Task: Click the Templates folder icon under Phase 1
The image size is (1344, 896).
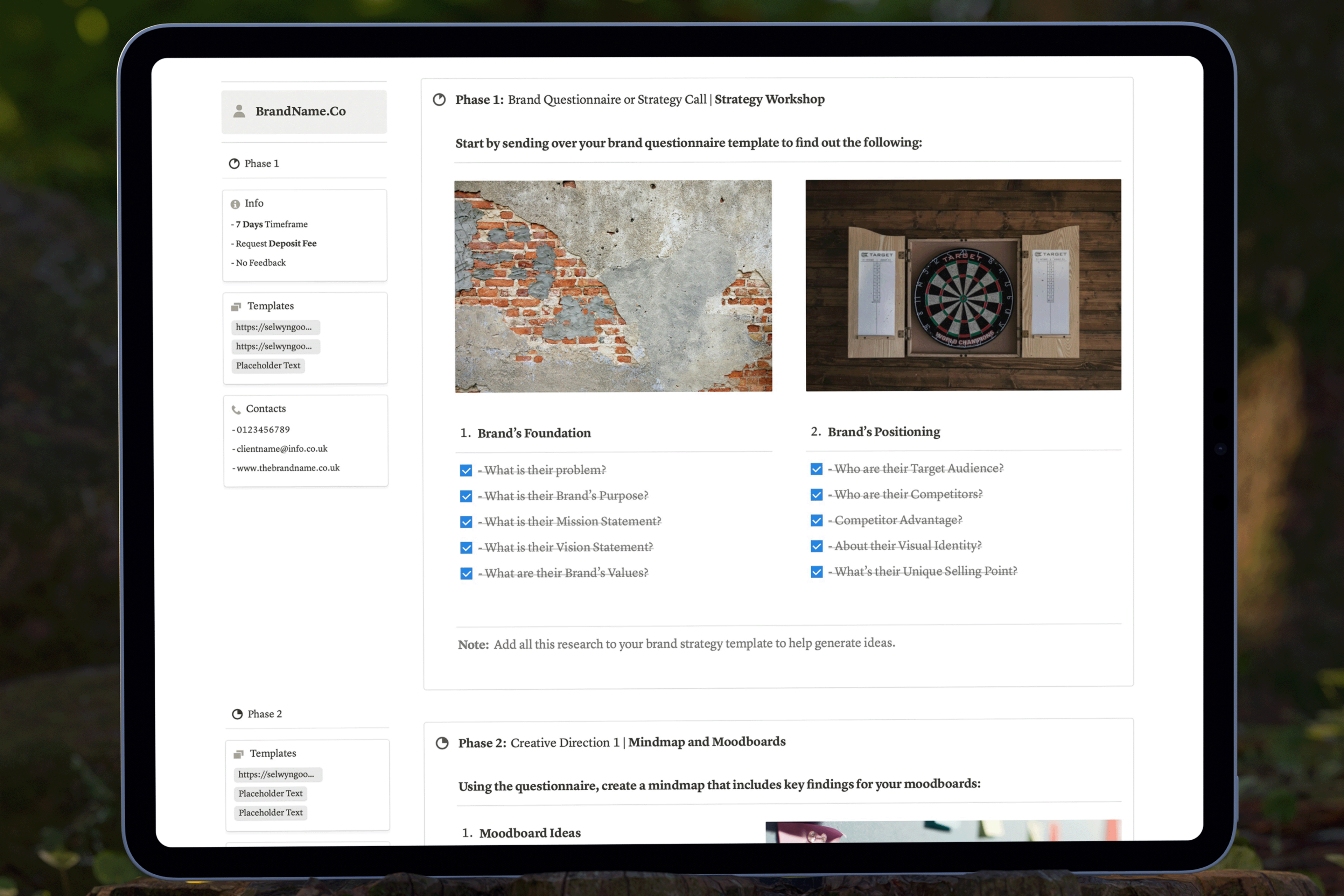Action: (x=236, y=307)
